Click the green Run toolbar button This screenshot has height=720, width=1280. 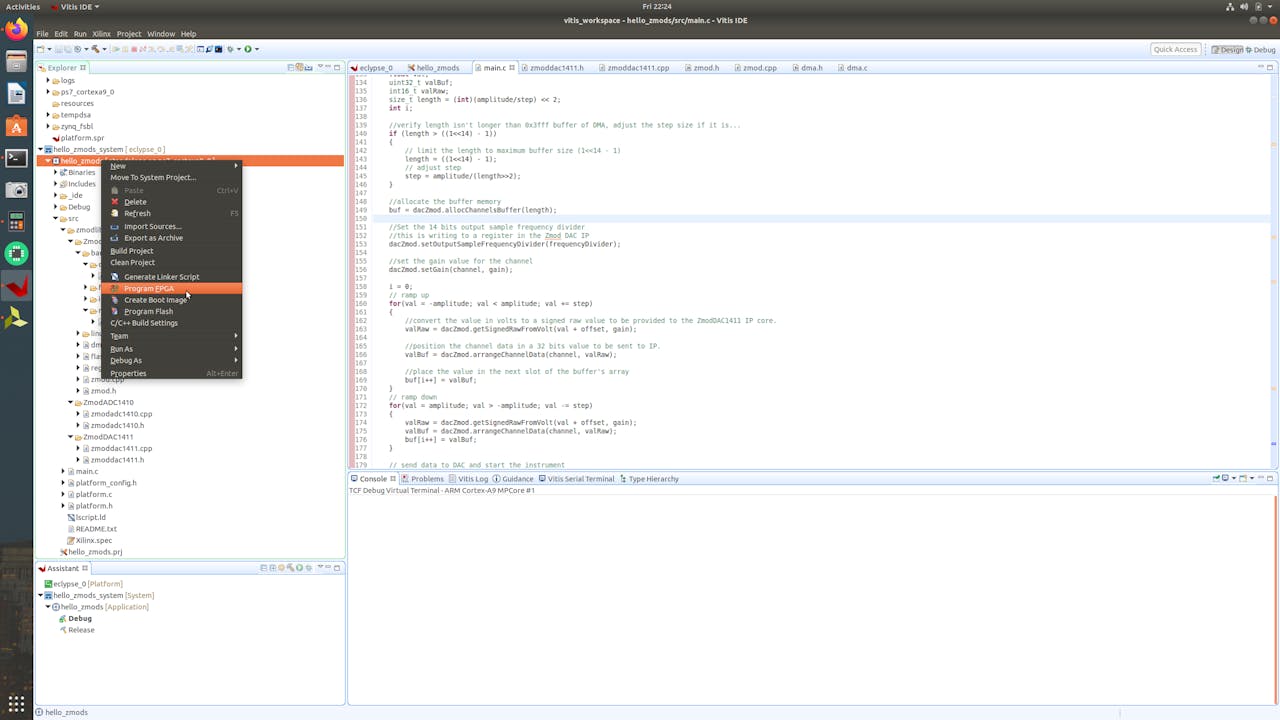[x=248, y=49]
